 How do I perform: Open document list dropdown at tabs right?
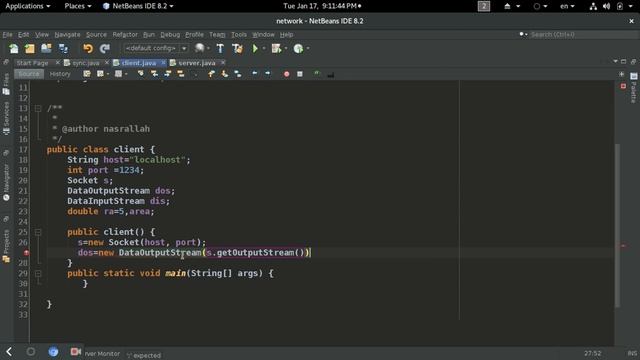[x=615, y=62]
